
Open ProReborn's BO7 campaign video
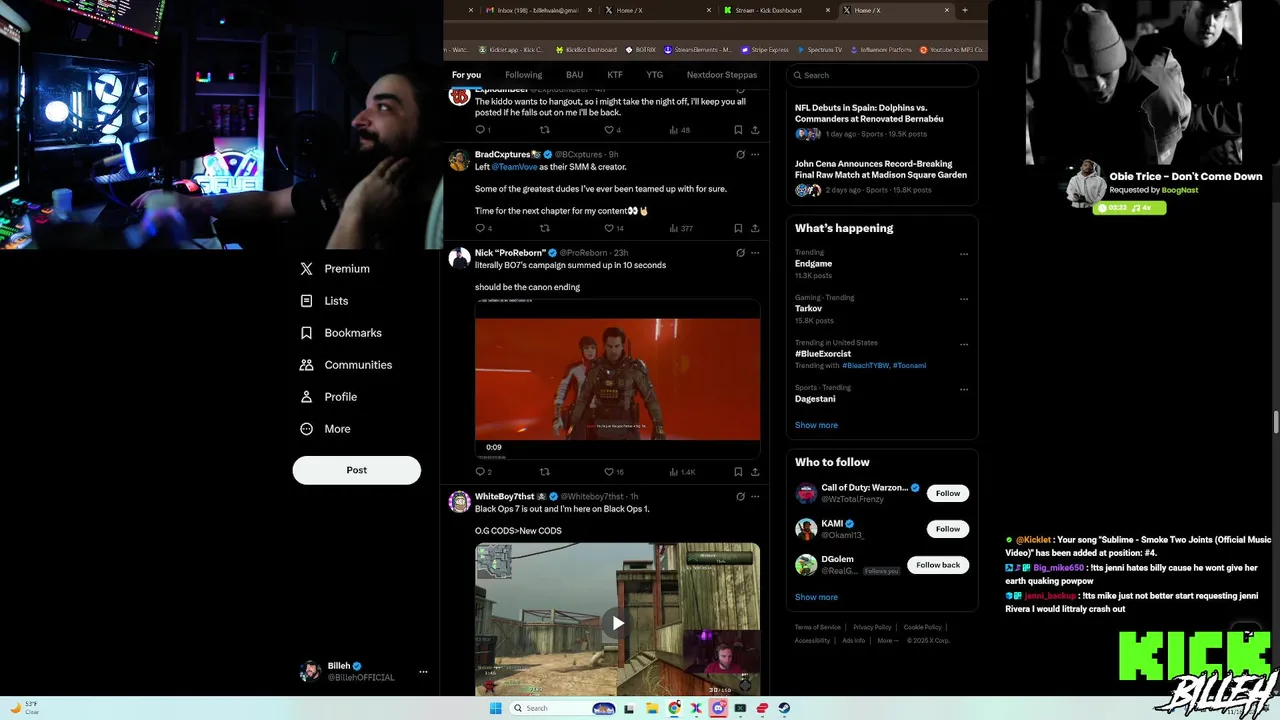(617, 379)
